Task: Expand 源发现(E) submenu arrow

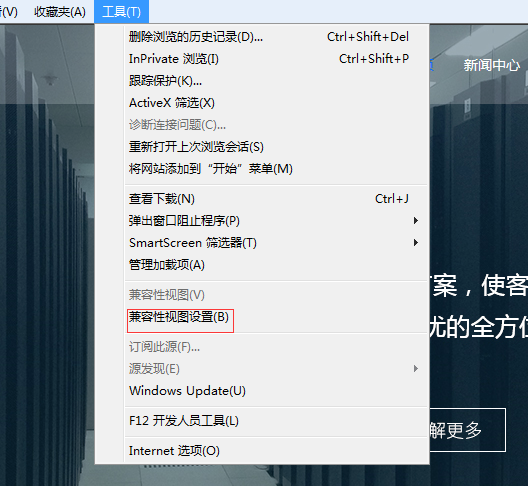Action: click(x=416, y=368)
